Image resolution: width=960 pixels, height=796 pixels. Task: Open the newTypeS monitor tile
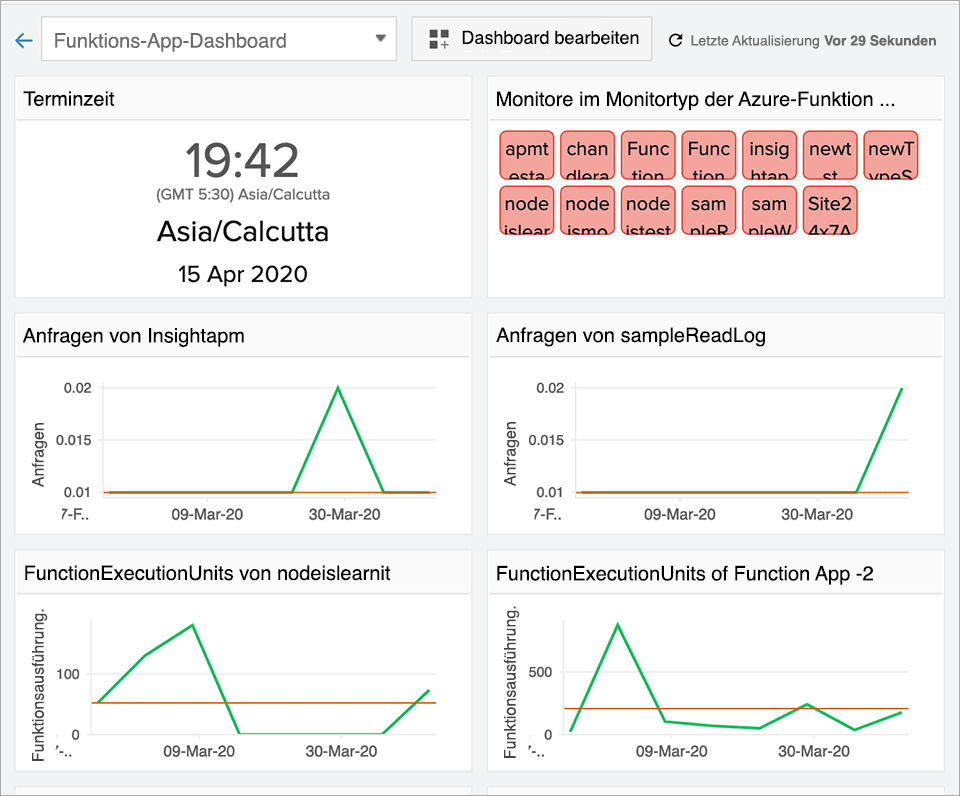click(x=889, y=154)
